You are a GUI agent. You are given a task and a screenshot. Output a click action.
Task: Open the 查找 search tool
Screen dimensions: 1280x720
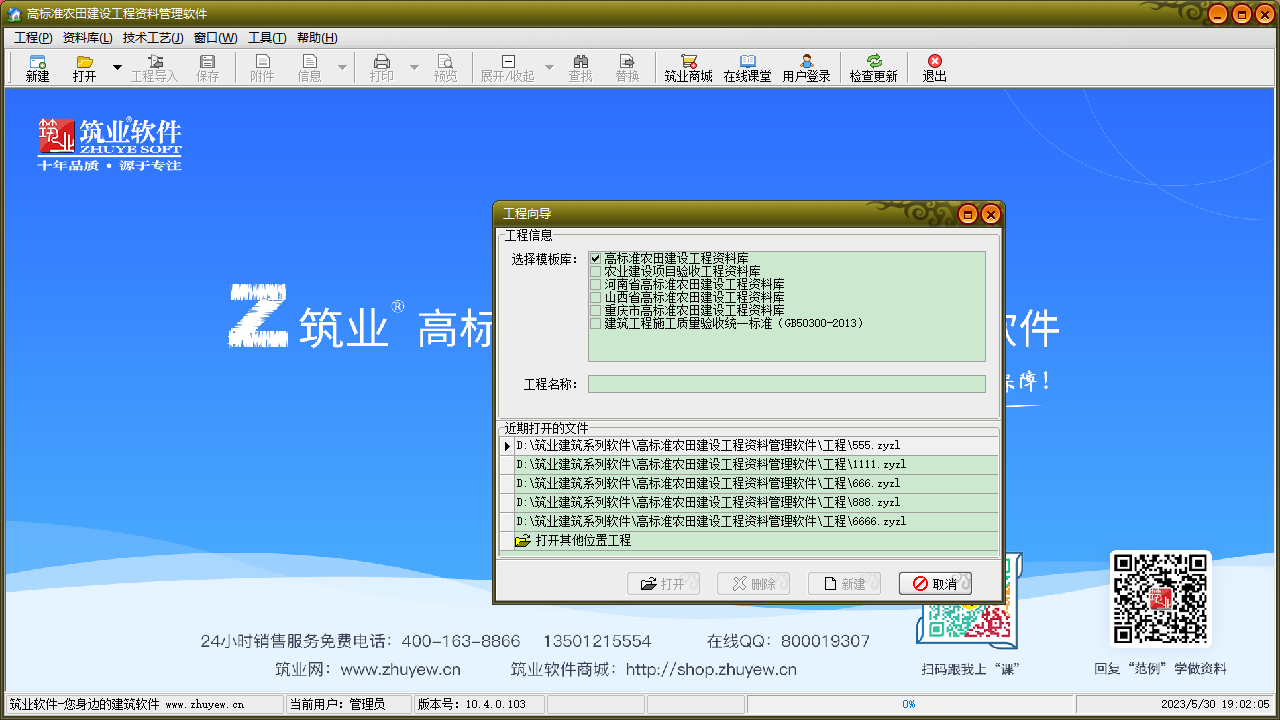point(581,67)
